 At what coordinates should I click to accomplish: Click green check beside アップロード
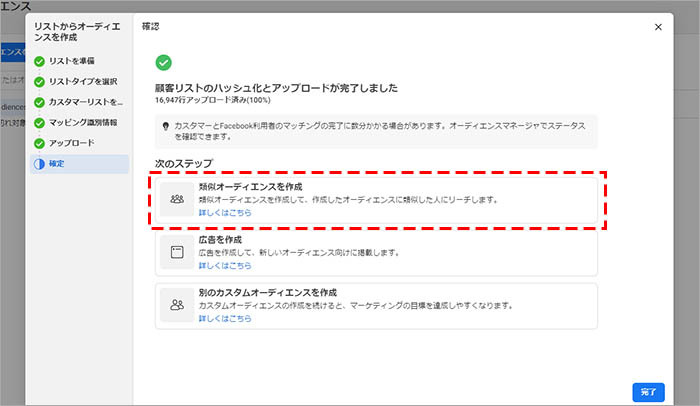(x=39, y=142)
